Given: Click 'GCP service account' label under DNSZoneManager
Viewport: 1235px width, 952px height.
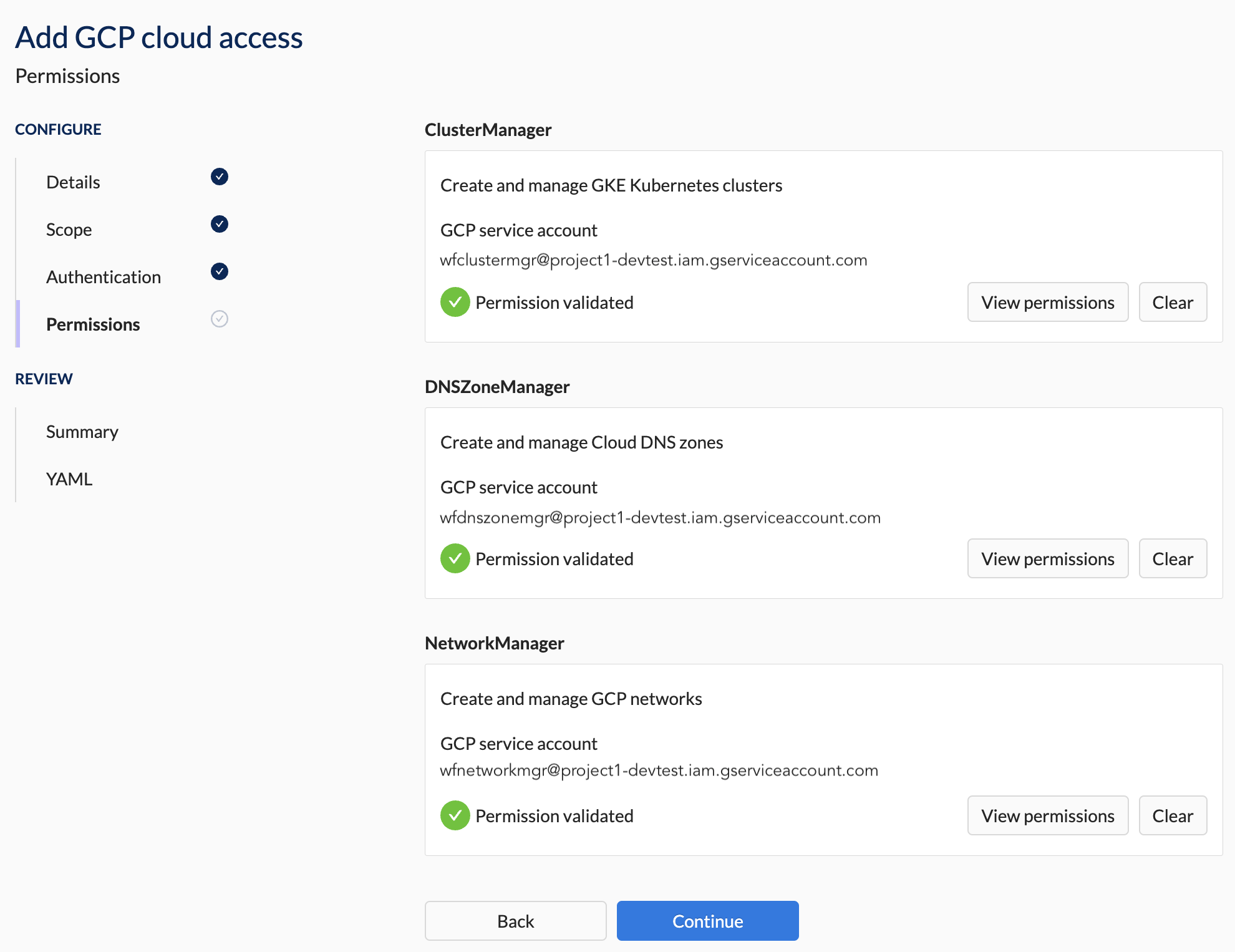Looking at the screenshot, I should [519, 487].
